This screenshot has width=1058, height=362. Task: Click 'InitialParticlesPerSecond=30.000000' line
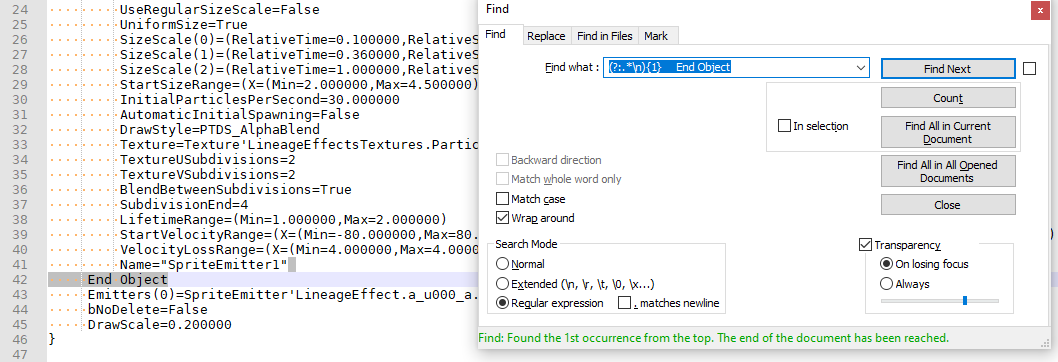(x=260, y=99)
